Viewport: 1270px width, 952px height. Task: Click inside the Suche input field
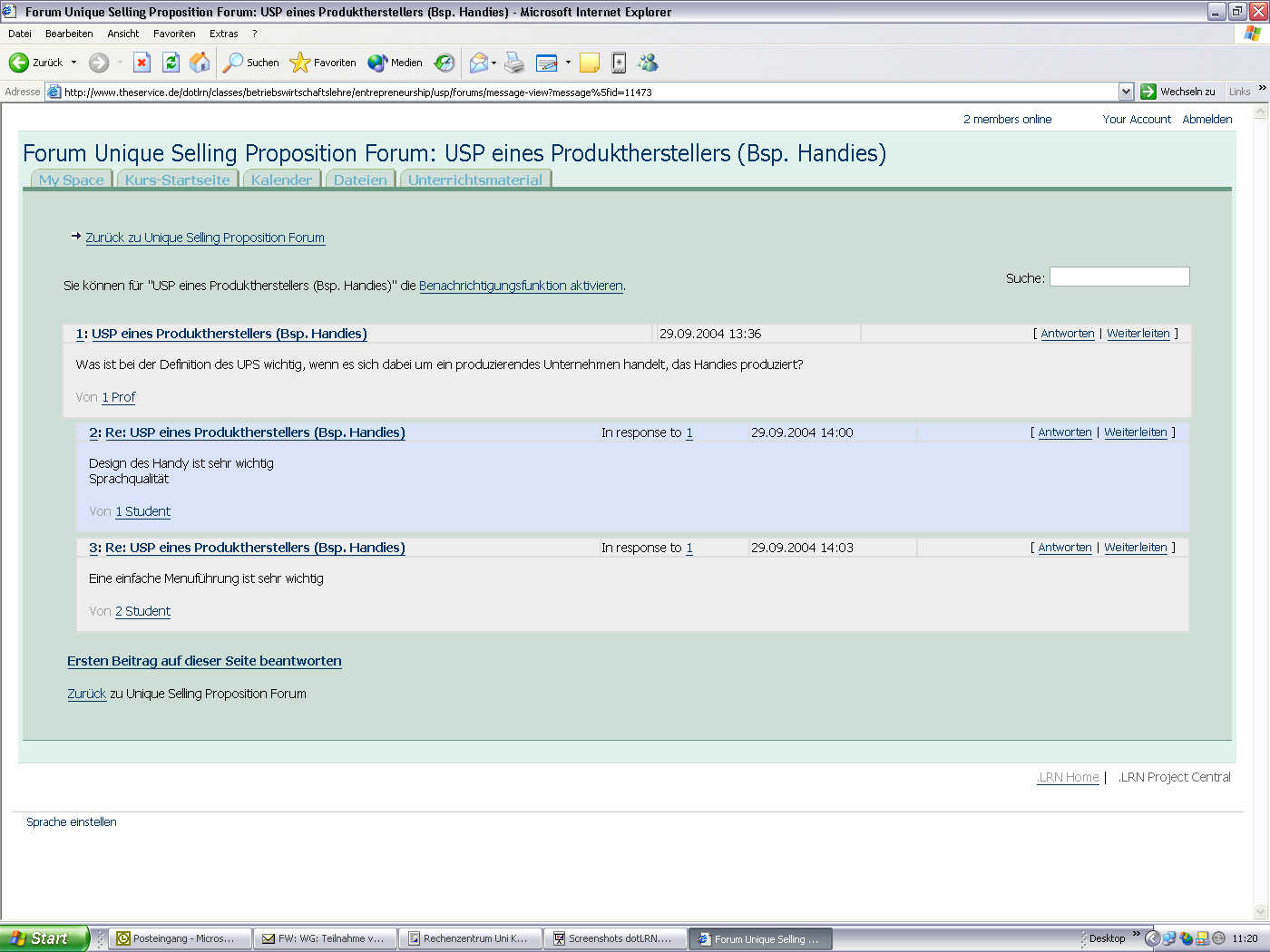click(1119, 277)
